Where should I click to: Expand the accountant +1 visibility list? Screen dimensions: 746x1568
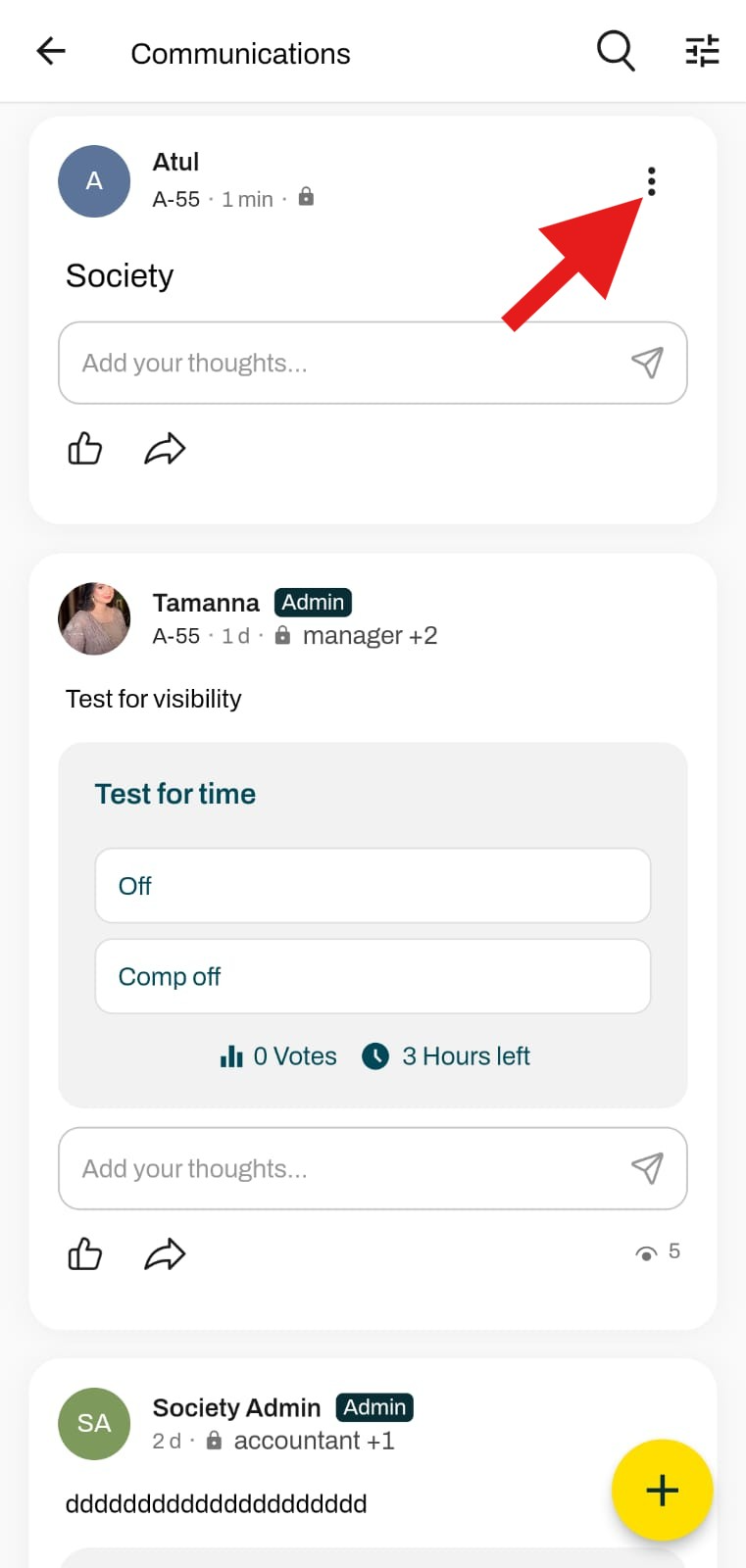[x=314, y=1441]
